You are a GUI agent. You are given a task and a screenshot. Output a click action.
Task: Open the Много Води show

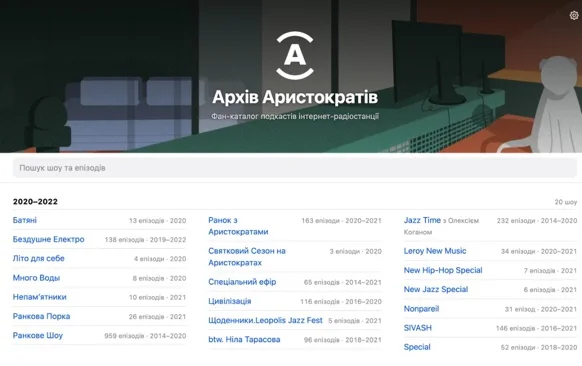tap(36, 278)
